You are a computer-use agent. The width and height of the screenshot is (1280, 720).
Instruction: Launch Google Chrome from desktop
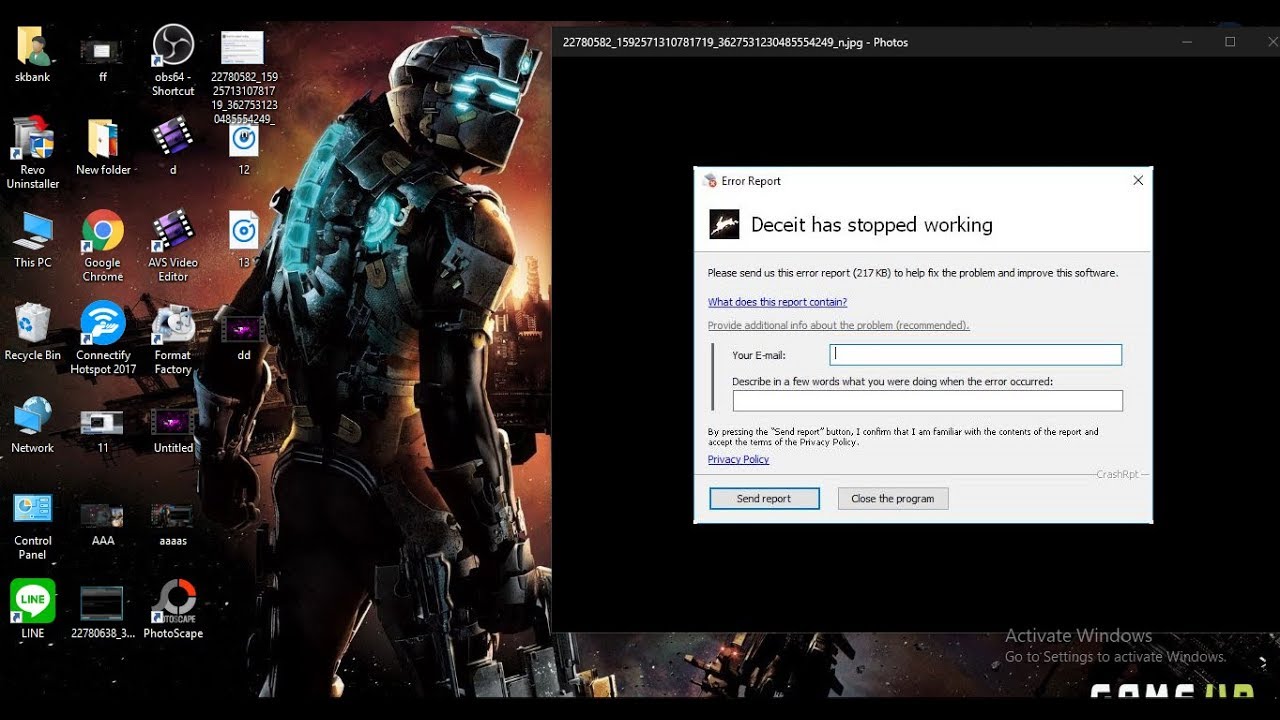pyautogui.click(x=103, y=231)
